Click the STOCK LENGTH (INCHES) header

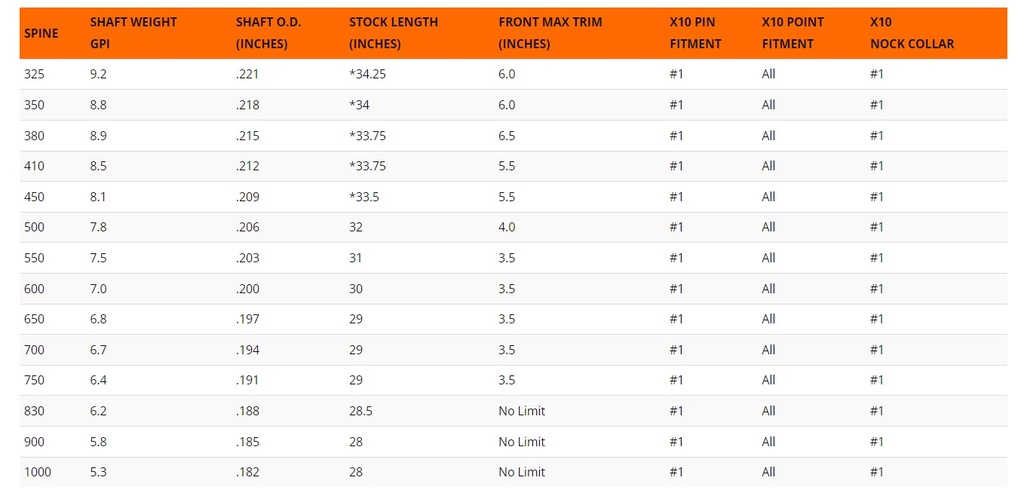pyautogui.click(x=392, y=33)
